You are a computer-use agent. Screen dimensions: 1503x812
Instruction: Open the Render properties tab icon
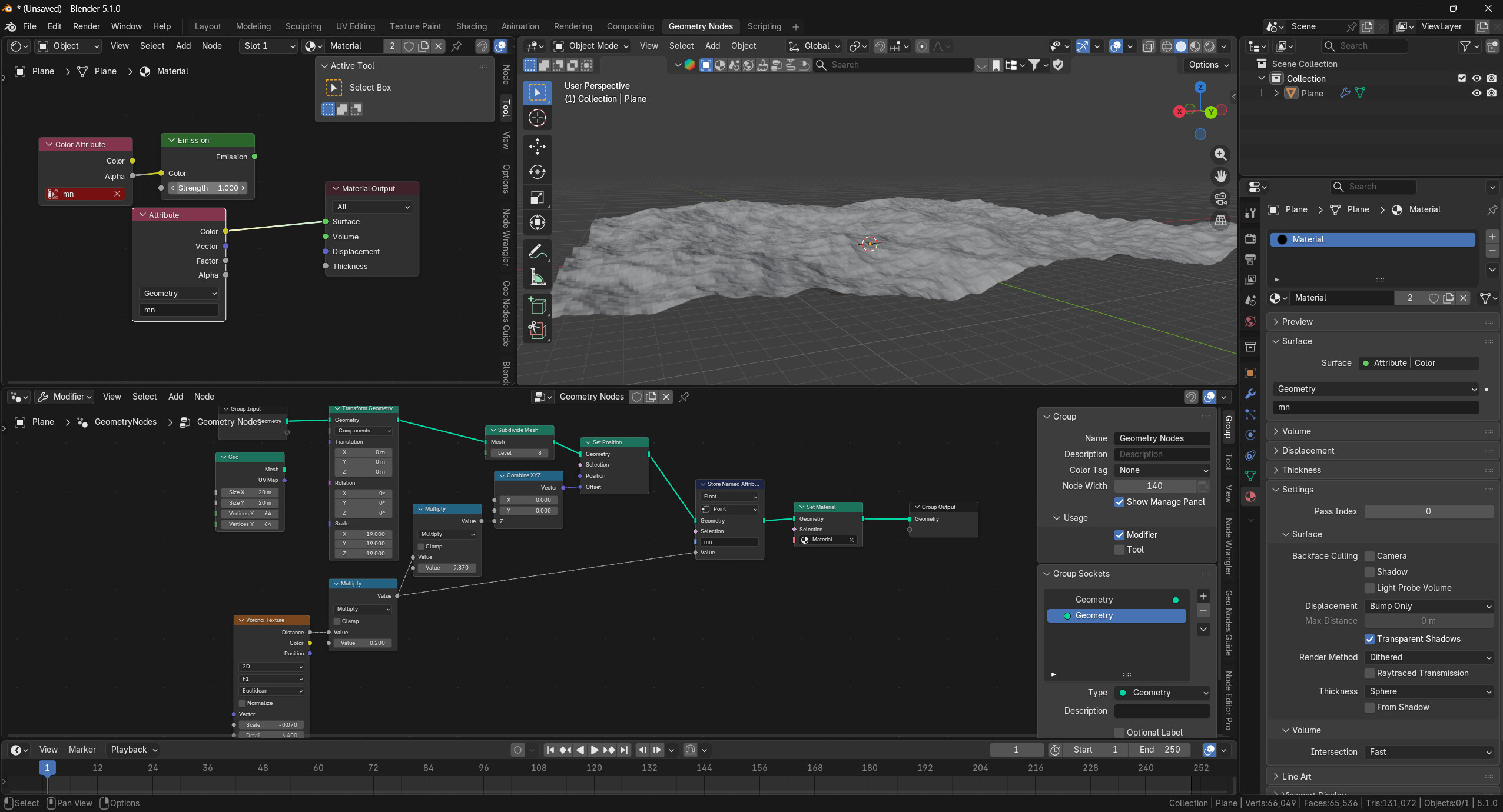pyautogui.click(x=1250, y=238)
